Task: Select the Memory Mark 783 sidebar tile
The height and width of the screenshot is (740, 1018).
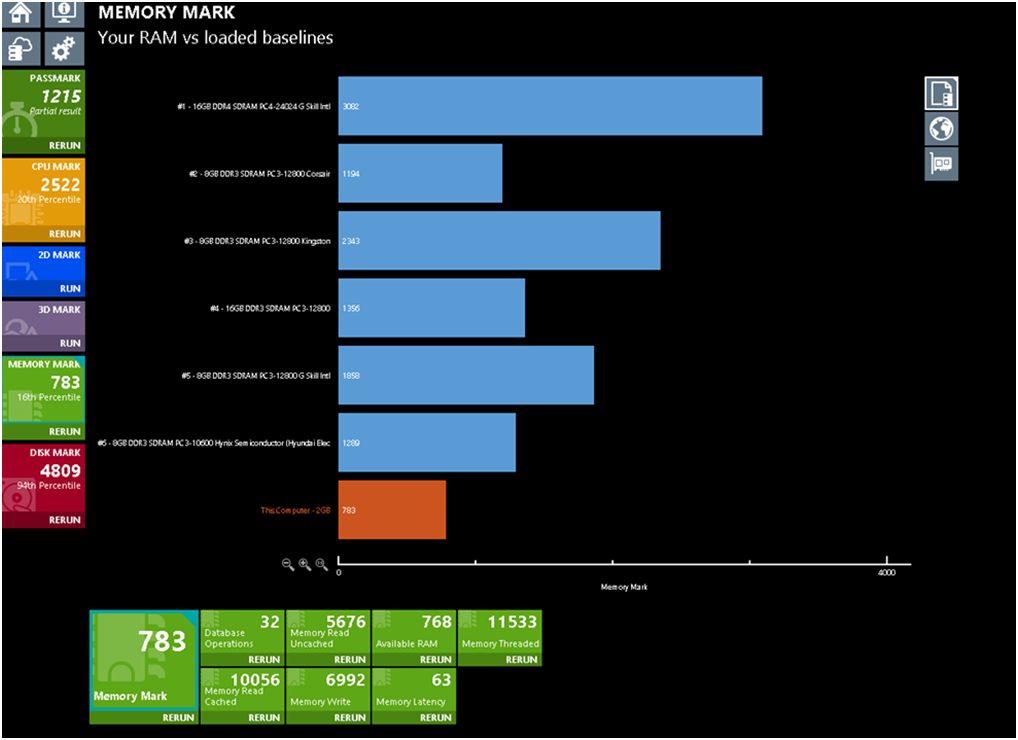Action: point(43,389)
